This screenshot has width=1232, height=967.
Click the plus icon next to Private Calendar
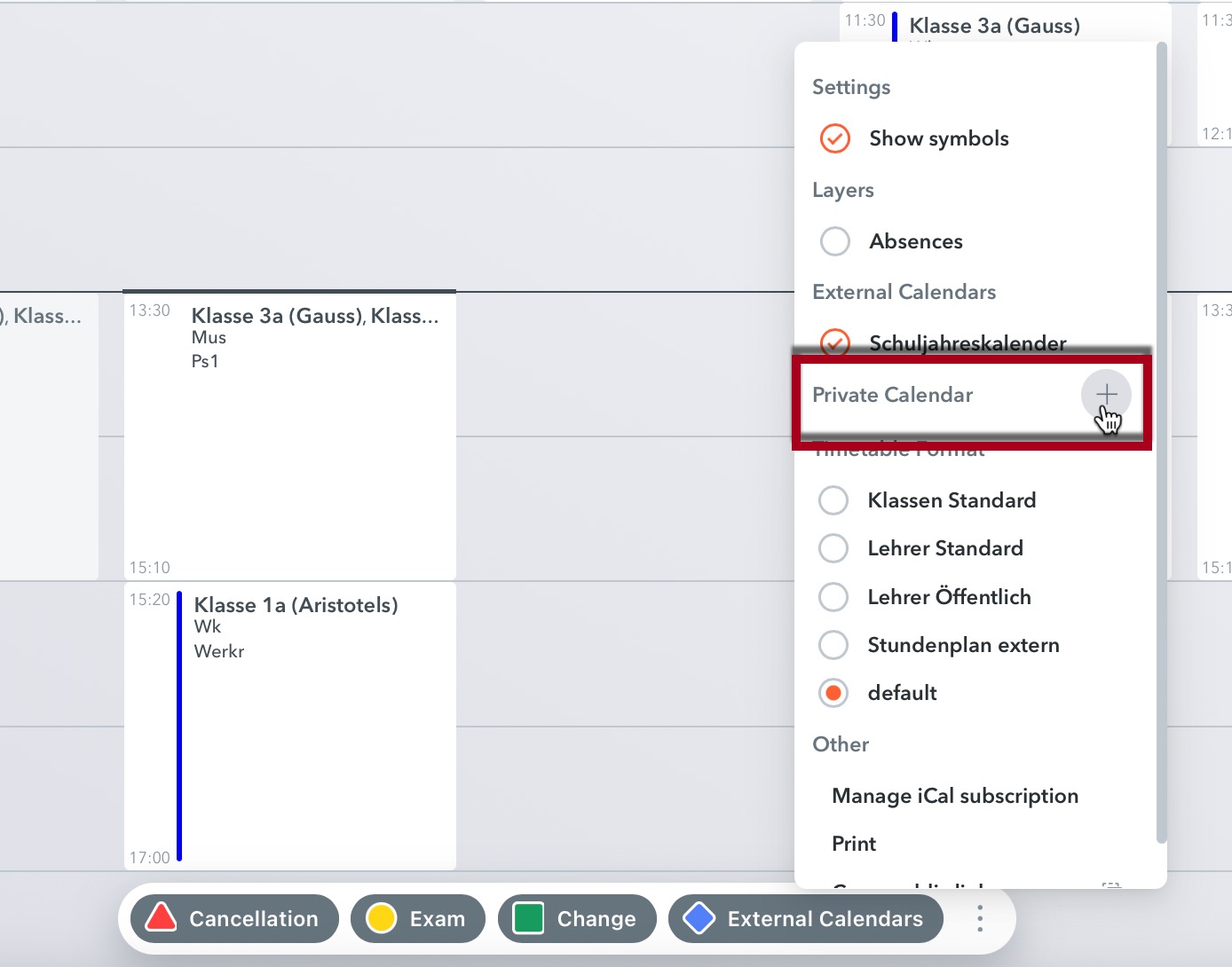coord(1106,395)
